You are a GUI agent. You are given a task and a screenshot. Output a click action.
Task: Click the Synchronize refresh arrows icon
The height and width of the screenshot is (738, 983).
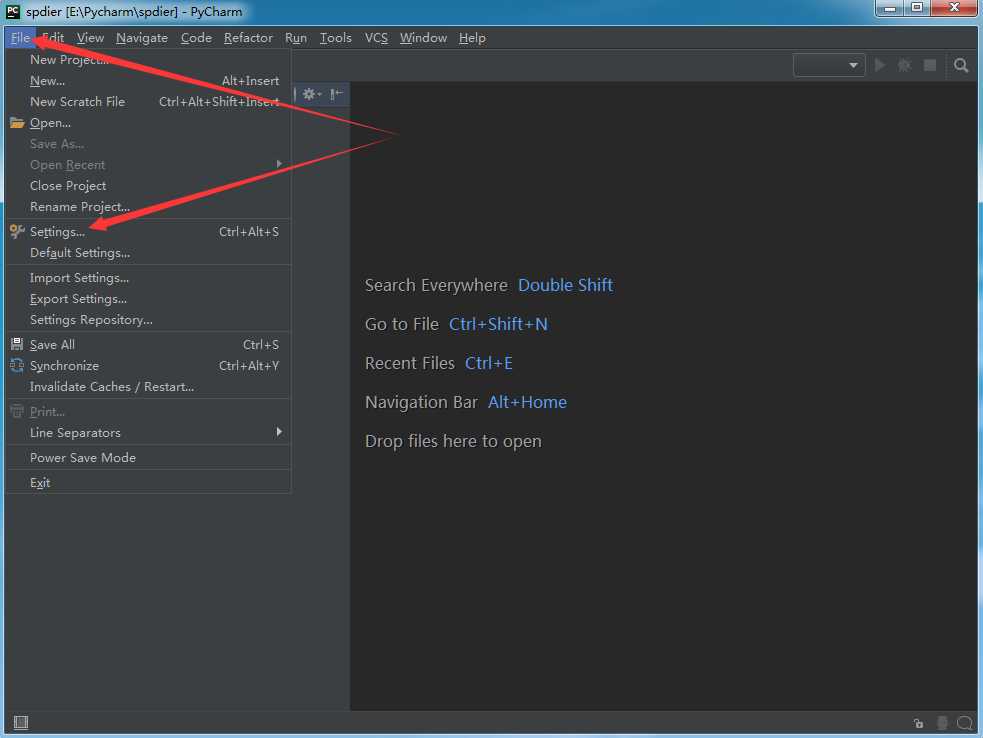click(x=17, y=366)
